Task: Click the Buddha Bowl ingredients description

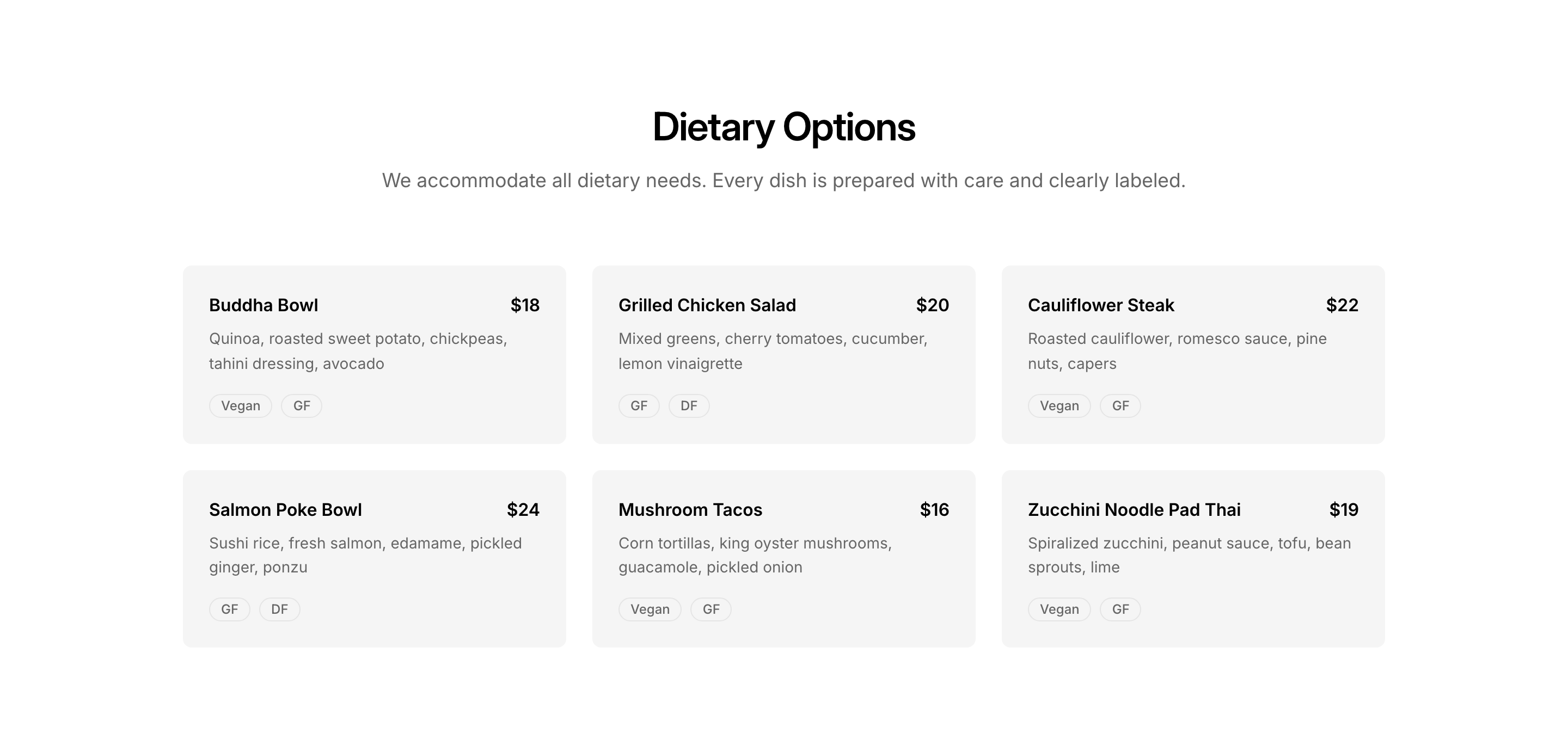Action: [x=358, y=351]
